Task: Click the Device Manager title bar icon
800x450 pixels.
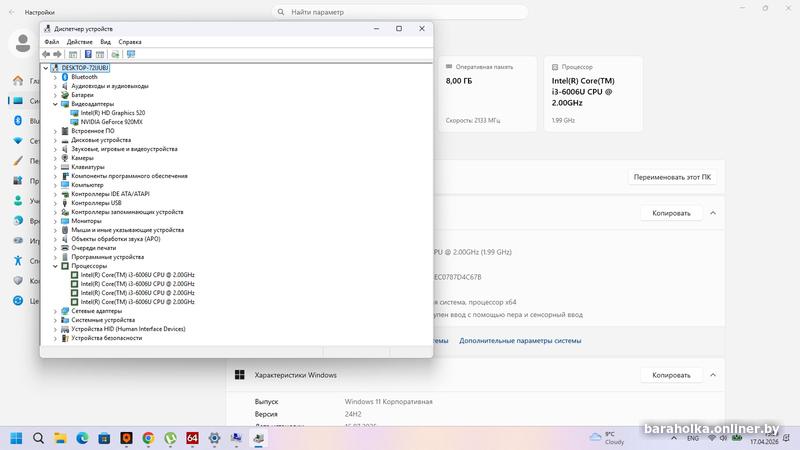Action: [x=47, y=29]
